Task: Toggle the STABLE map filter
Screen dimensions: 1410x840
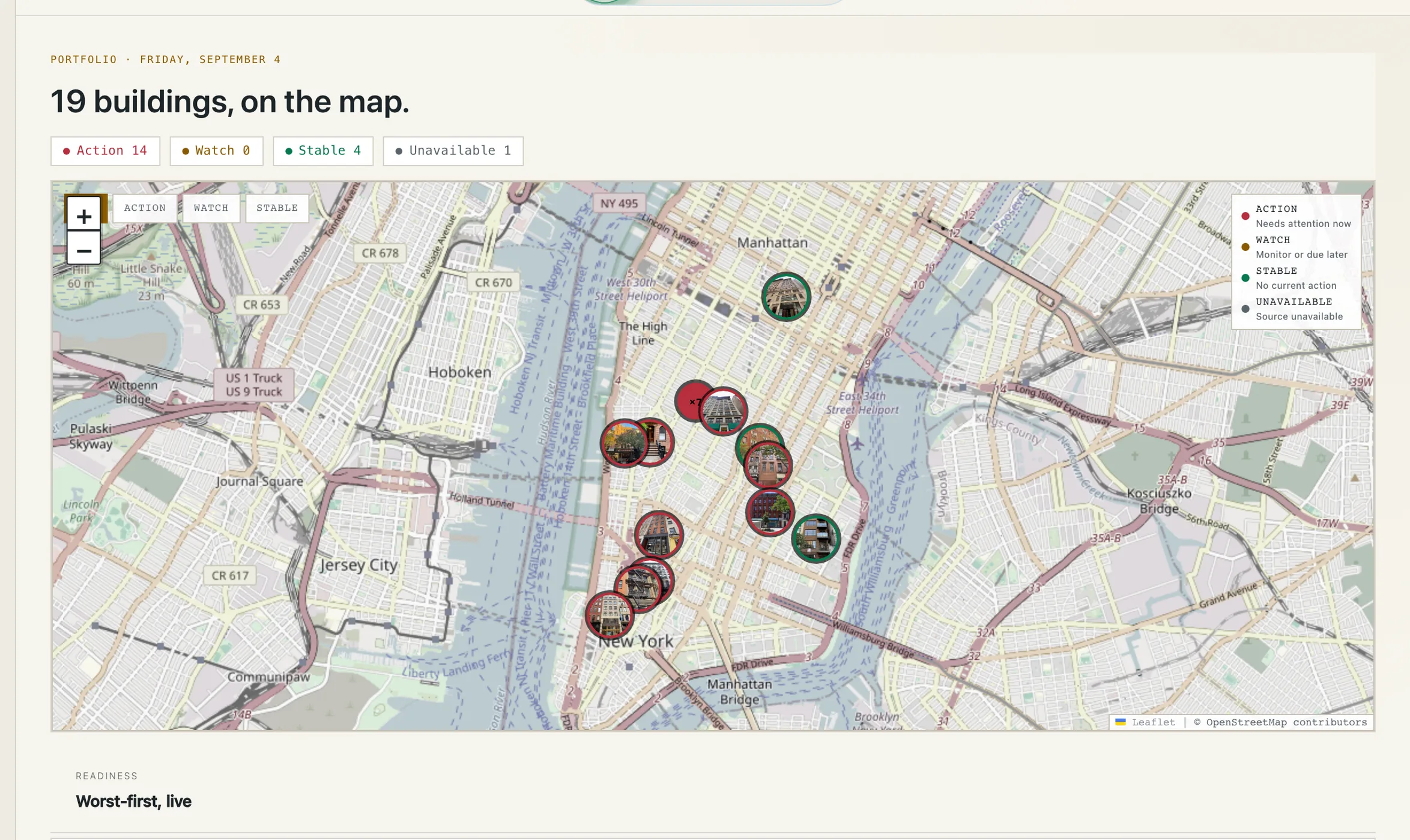Action: click(x=277, y=208)
